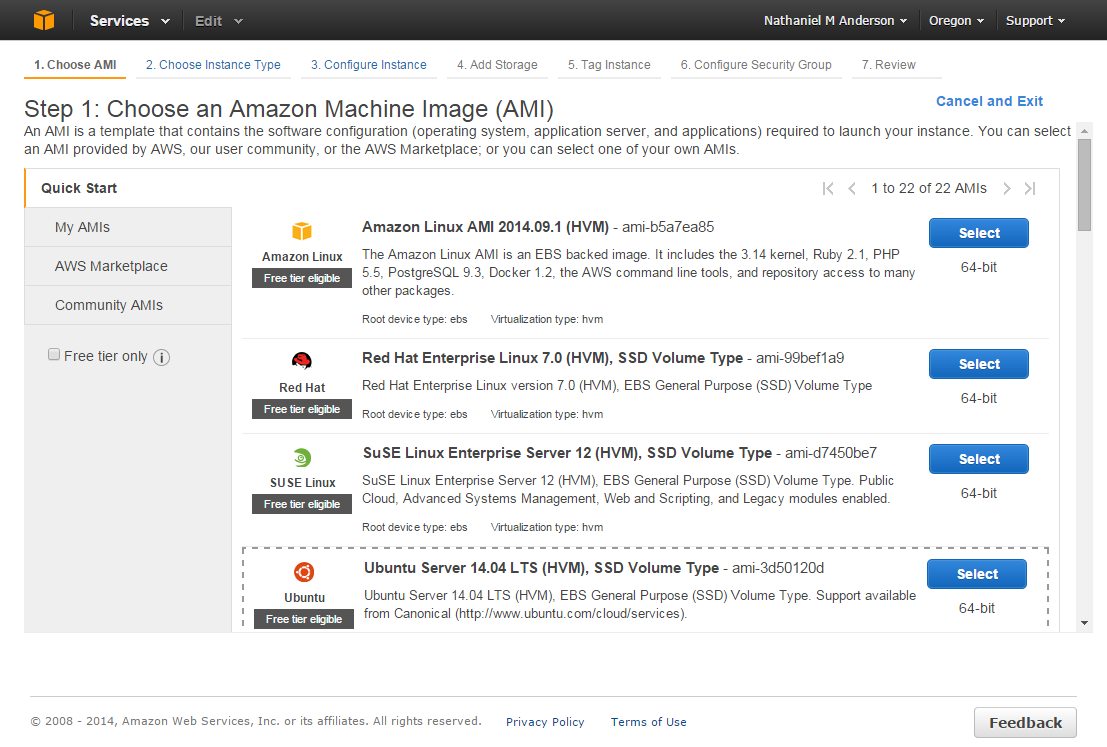Open the AWS Marketplace category
Screen dimensions: 1107x747
[128, 266]
